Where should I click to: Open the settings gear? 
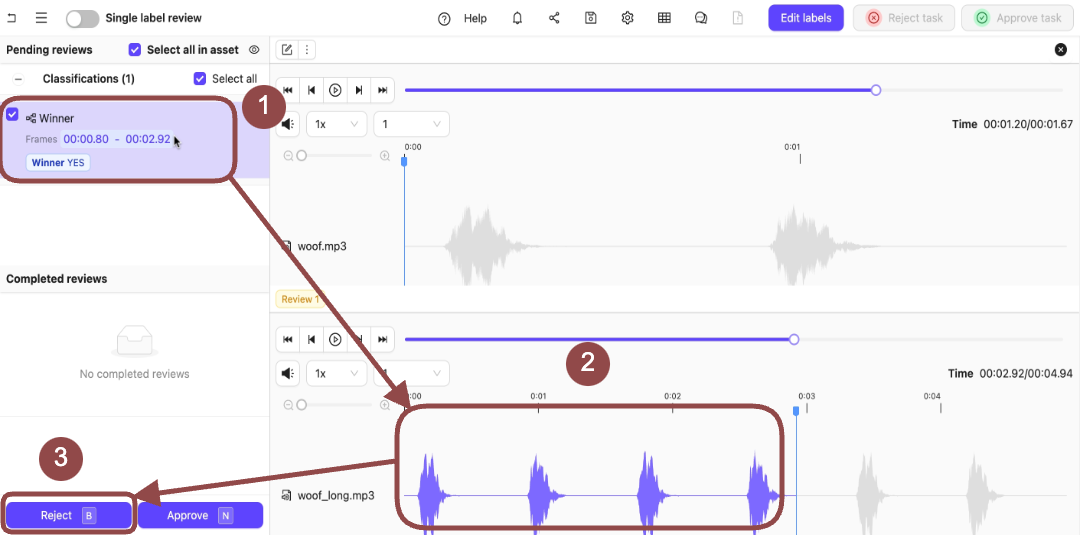[627, 18]
